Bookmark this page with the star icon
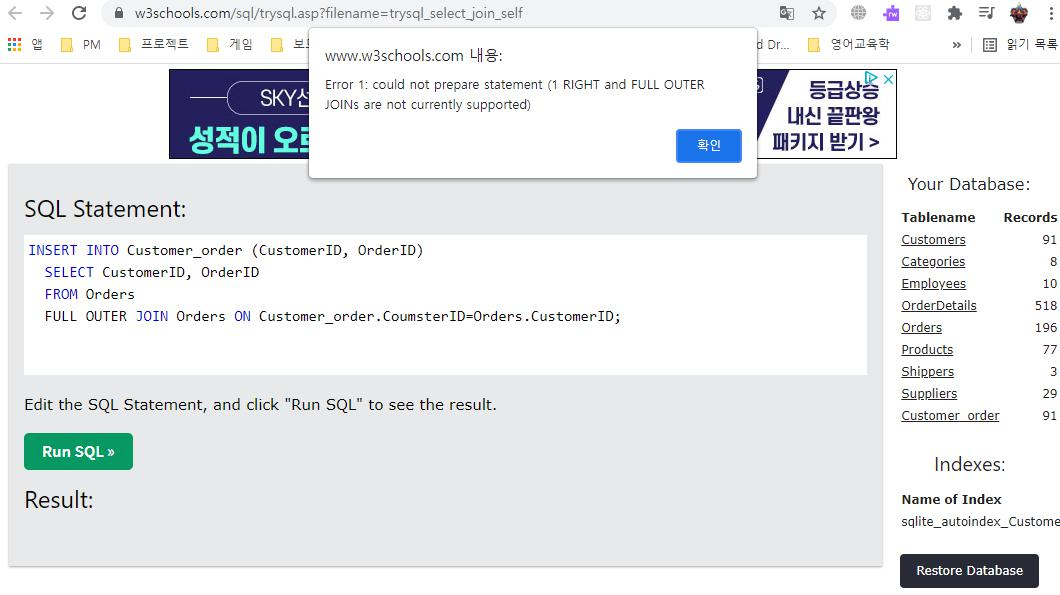 (819, 13)
